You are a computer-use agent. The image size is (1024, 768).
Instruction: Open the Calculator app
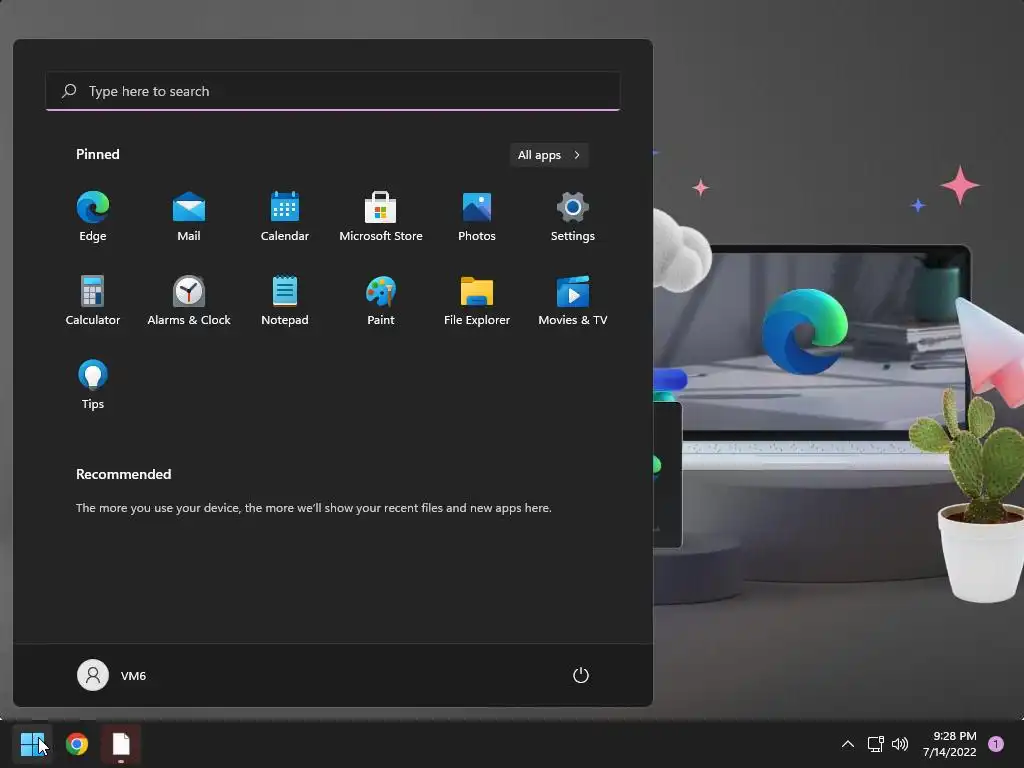[93, 300]
